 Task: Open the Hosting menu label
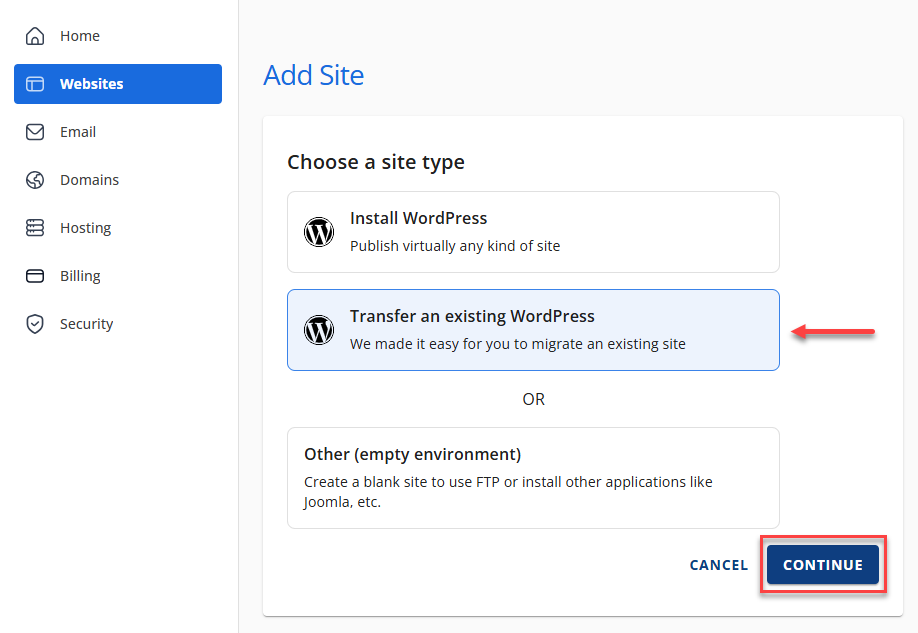(85, 228)
